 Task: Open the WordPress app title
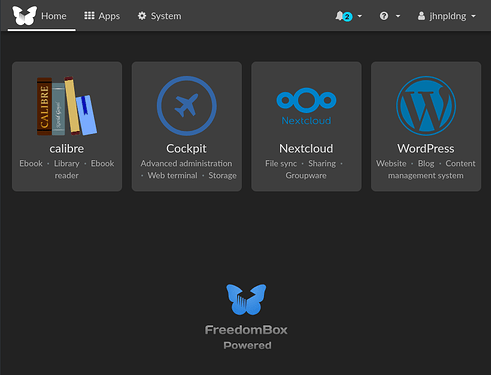point(426,149)
